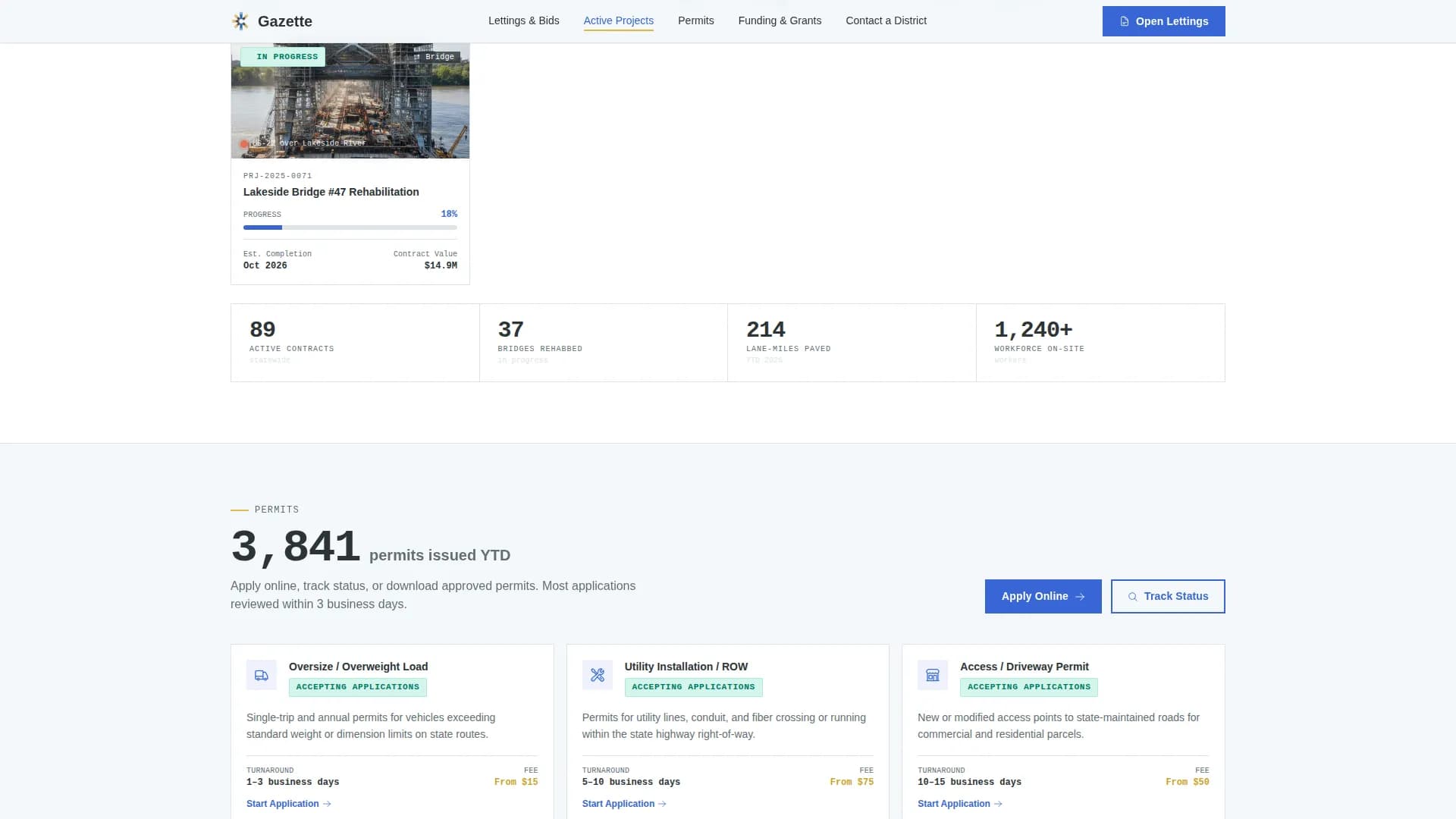Open Lakeside Bridge #47 Rehabilitation title
Viewport: 1456px width, 819px height.
(331, 192)
